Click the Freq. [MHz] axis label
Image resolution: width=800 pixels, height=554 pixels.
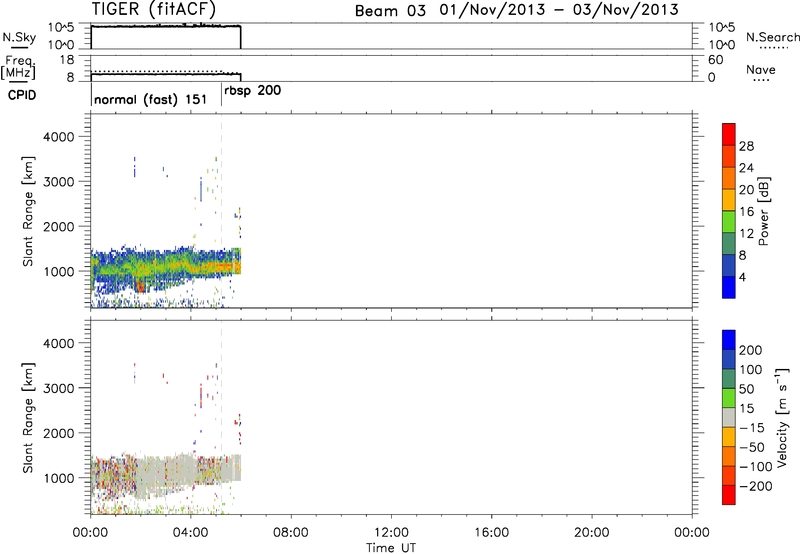tap(18, 68)
